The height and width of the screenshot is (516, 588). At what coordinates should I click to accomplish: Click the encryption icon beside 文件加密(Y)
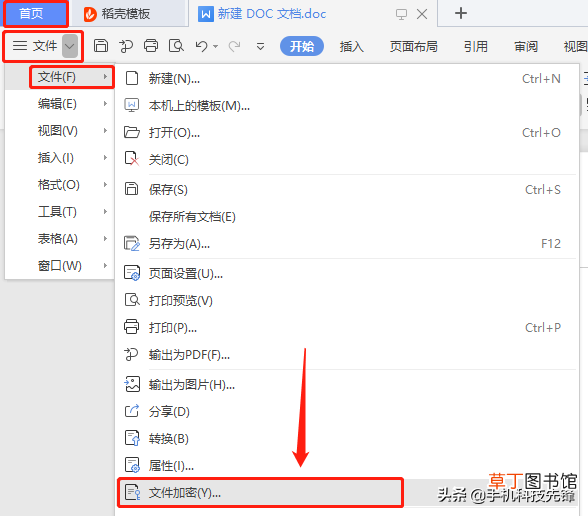click(132, 492)
